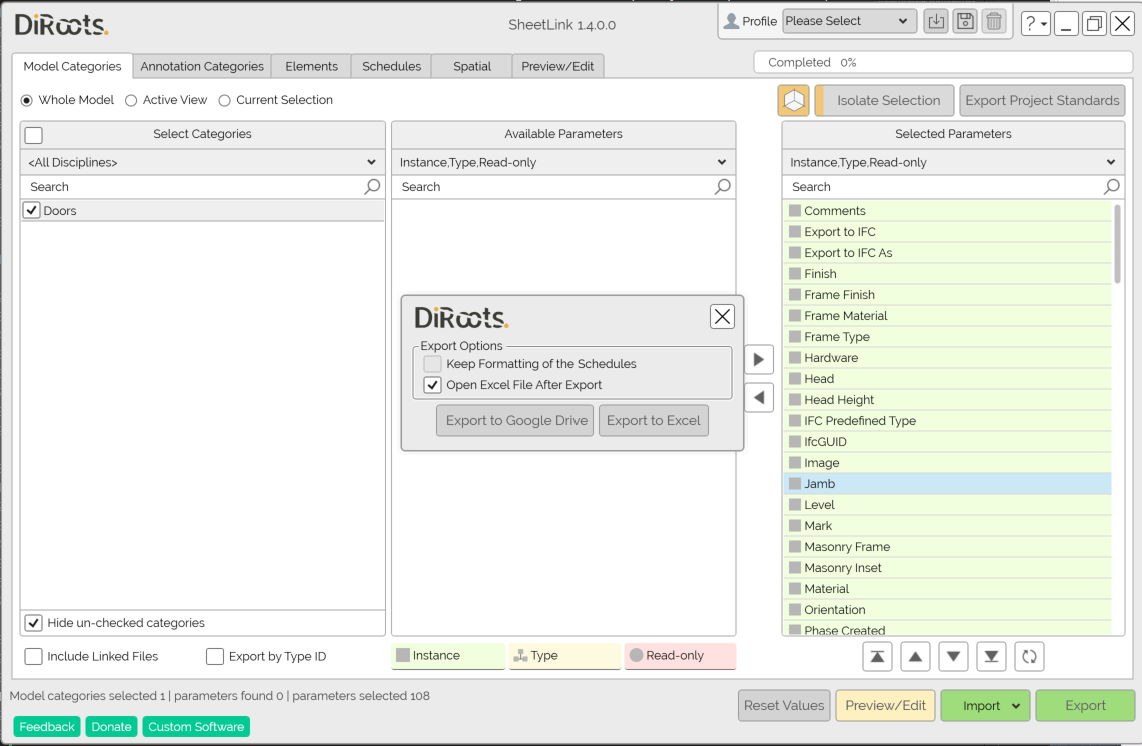Click Export Project Standards button
The width and height of the screenshot is (1142, 746).
pos(1042,101)
